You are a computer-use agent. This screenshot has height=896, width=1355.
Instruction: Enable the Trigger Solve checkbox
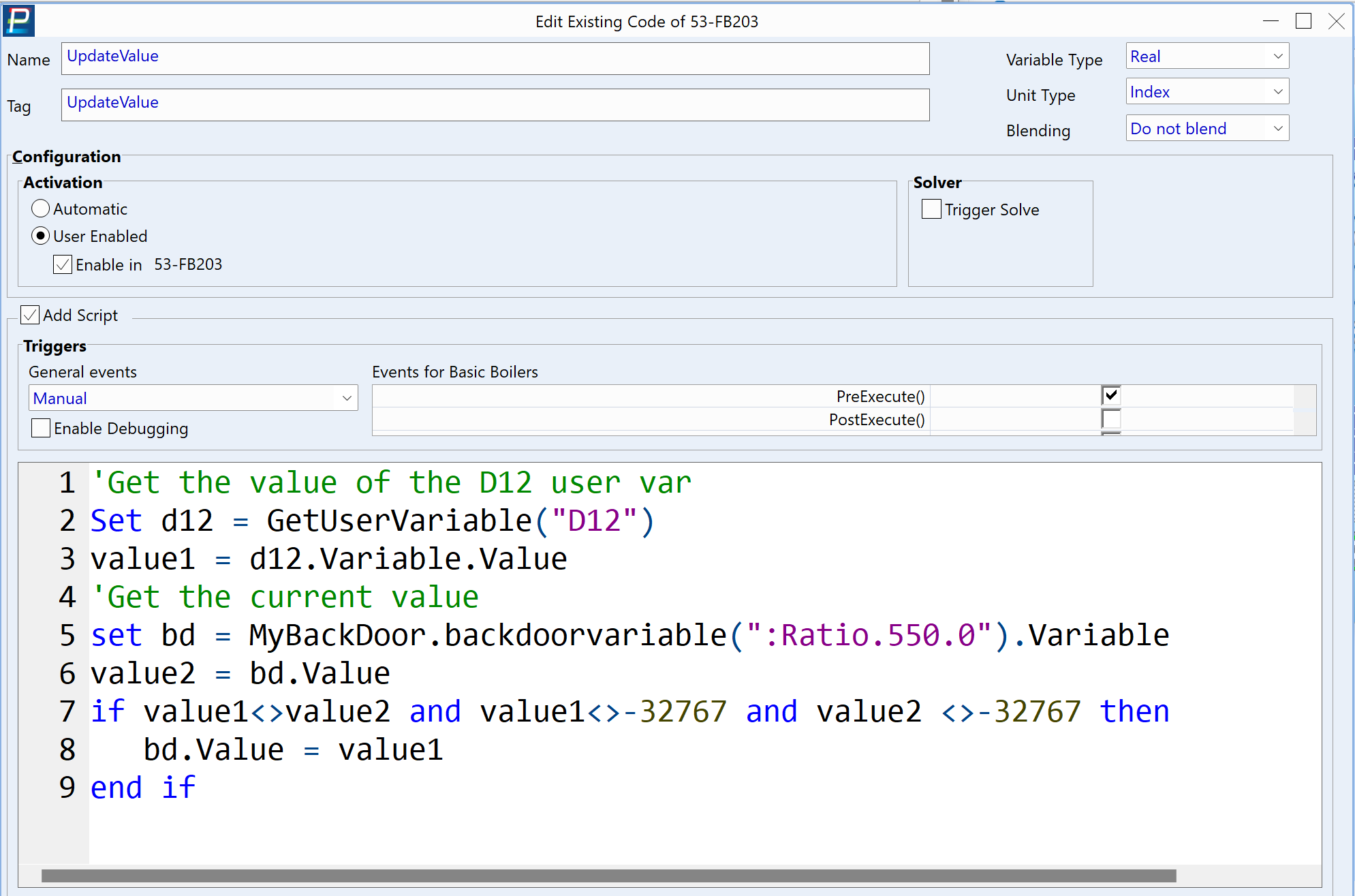point(931,209)
